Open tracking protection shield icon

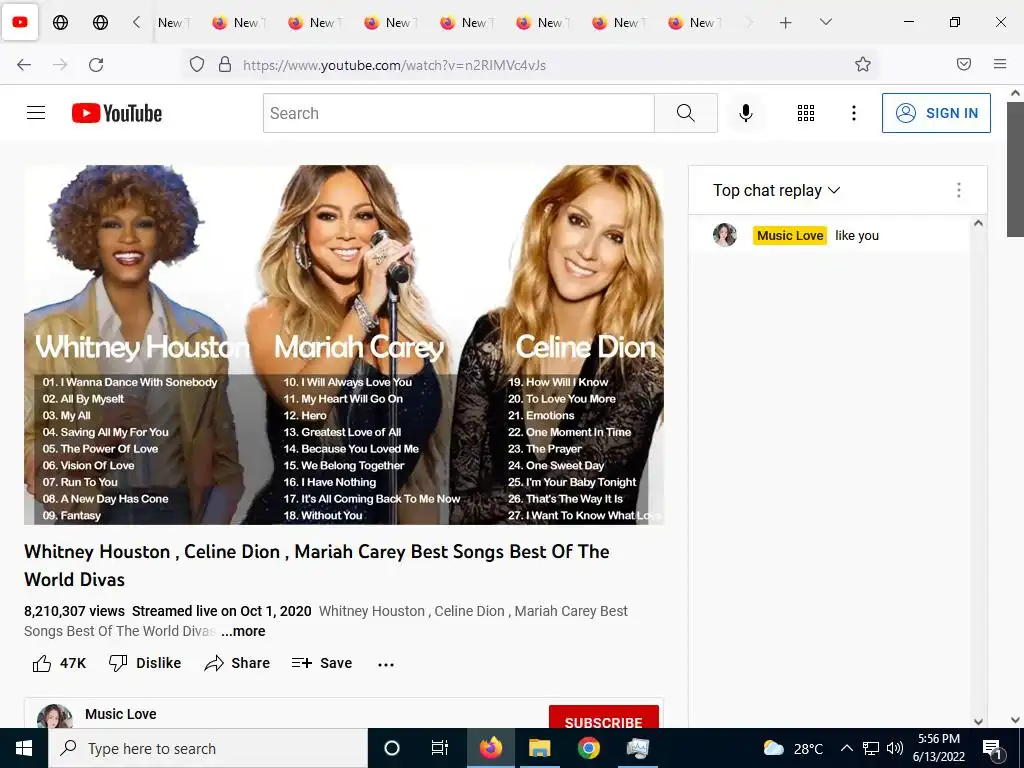[x=197, y=64]
